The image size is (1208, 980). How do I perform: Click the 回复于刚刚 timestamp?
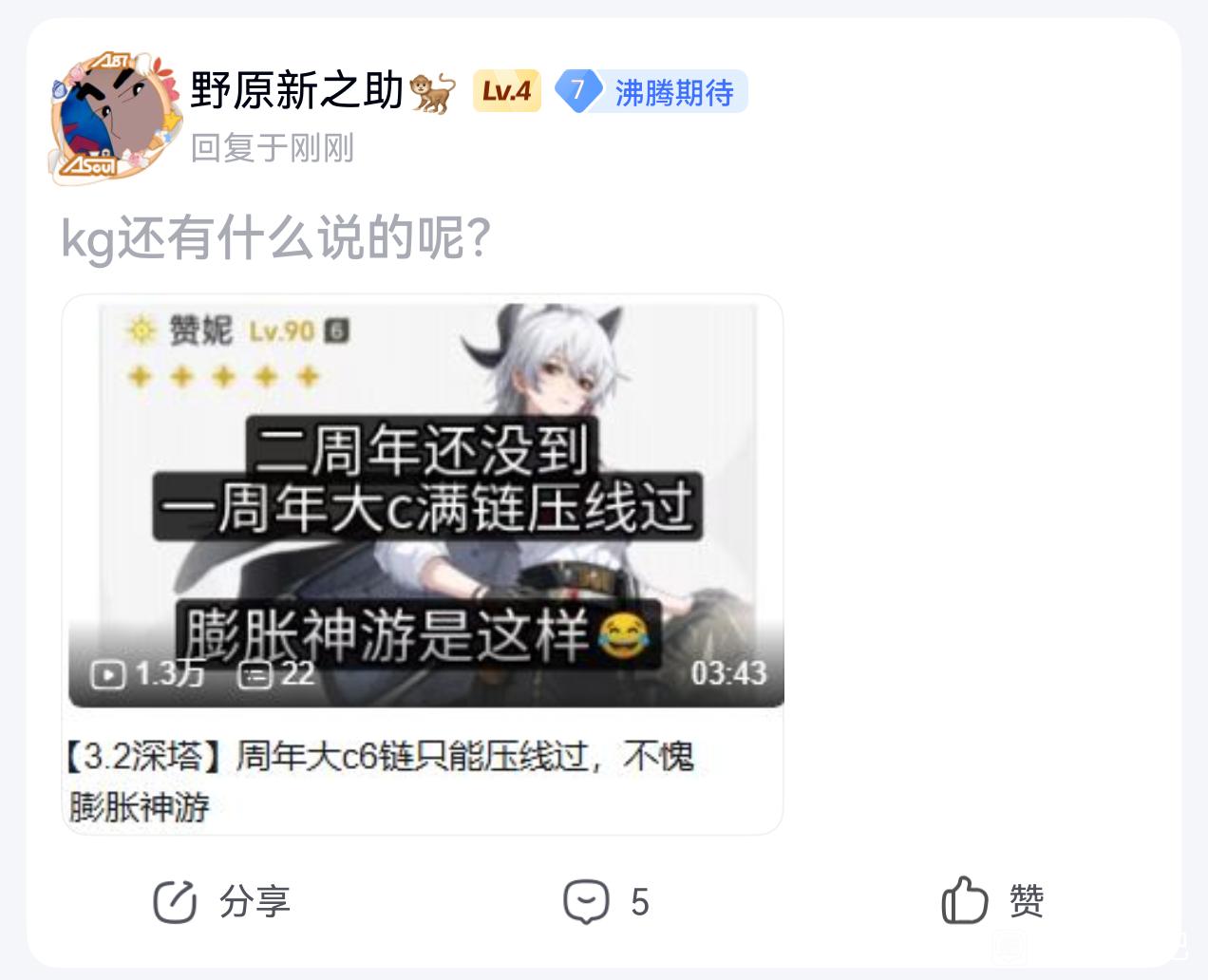pyautogui.click(x=273, y=148)
